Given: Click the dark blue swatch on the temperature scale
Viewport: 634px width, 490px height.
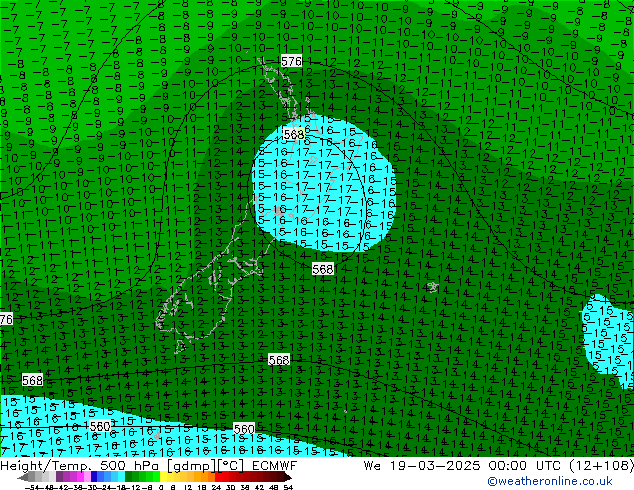Looking at the screenshot, I should [x=94, y=476].
